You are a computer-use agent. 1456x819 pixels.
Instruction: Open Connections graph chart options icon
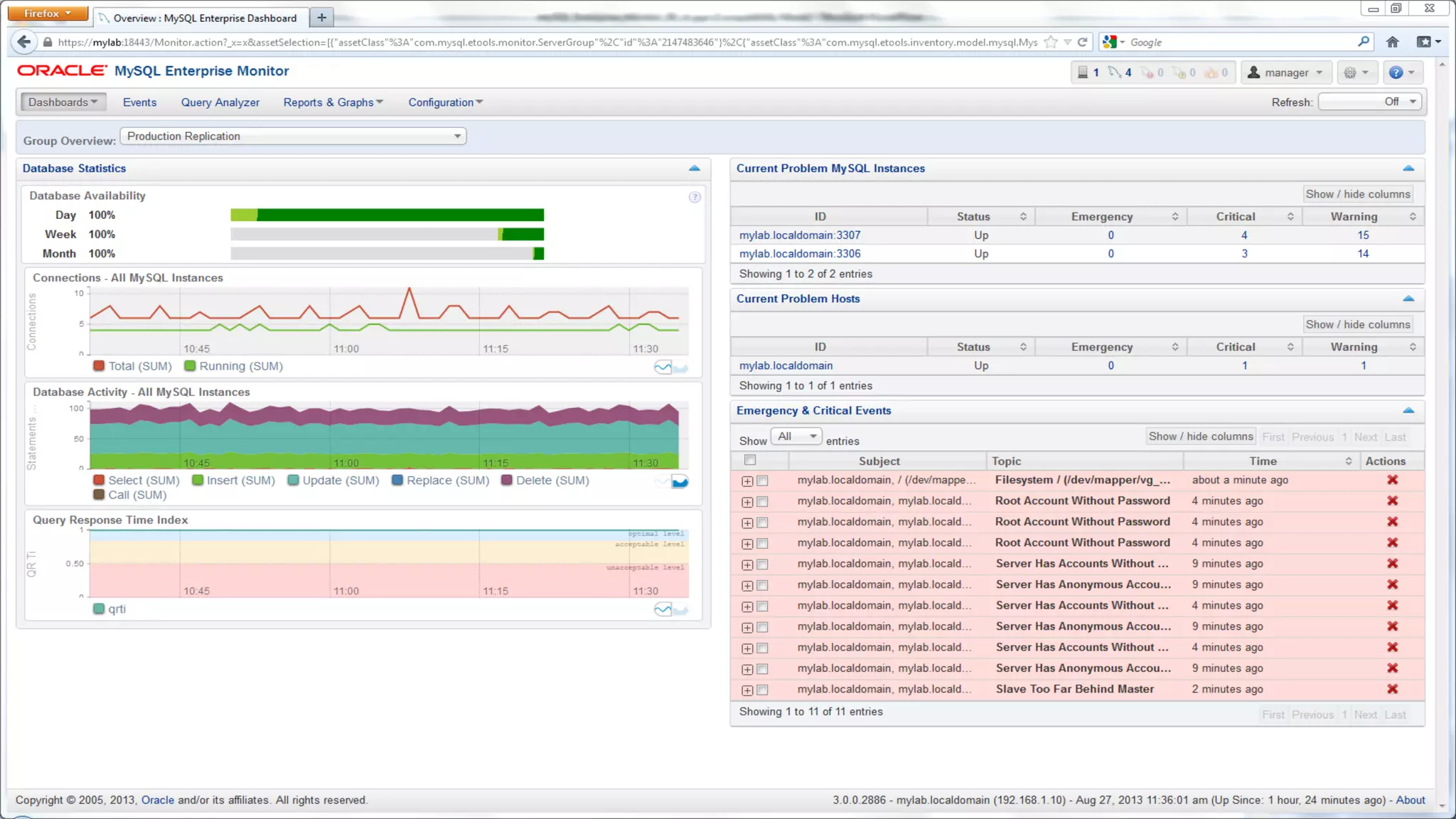(663, 368)
